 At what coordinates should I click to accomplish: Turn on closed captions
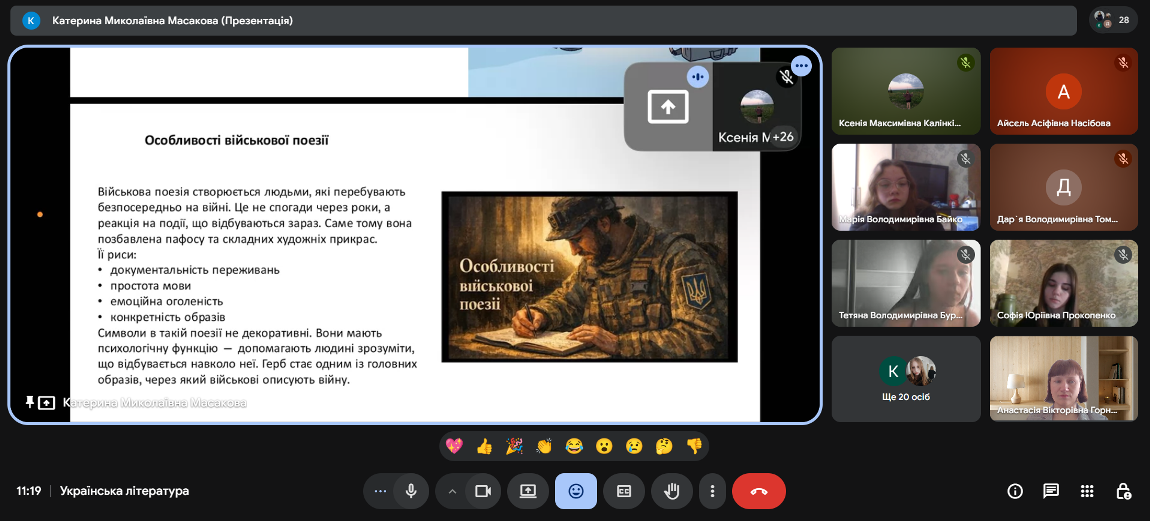624,492
